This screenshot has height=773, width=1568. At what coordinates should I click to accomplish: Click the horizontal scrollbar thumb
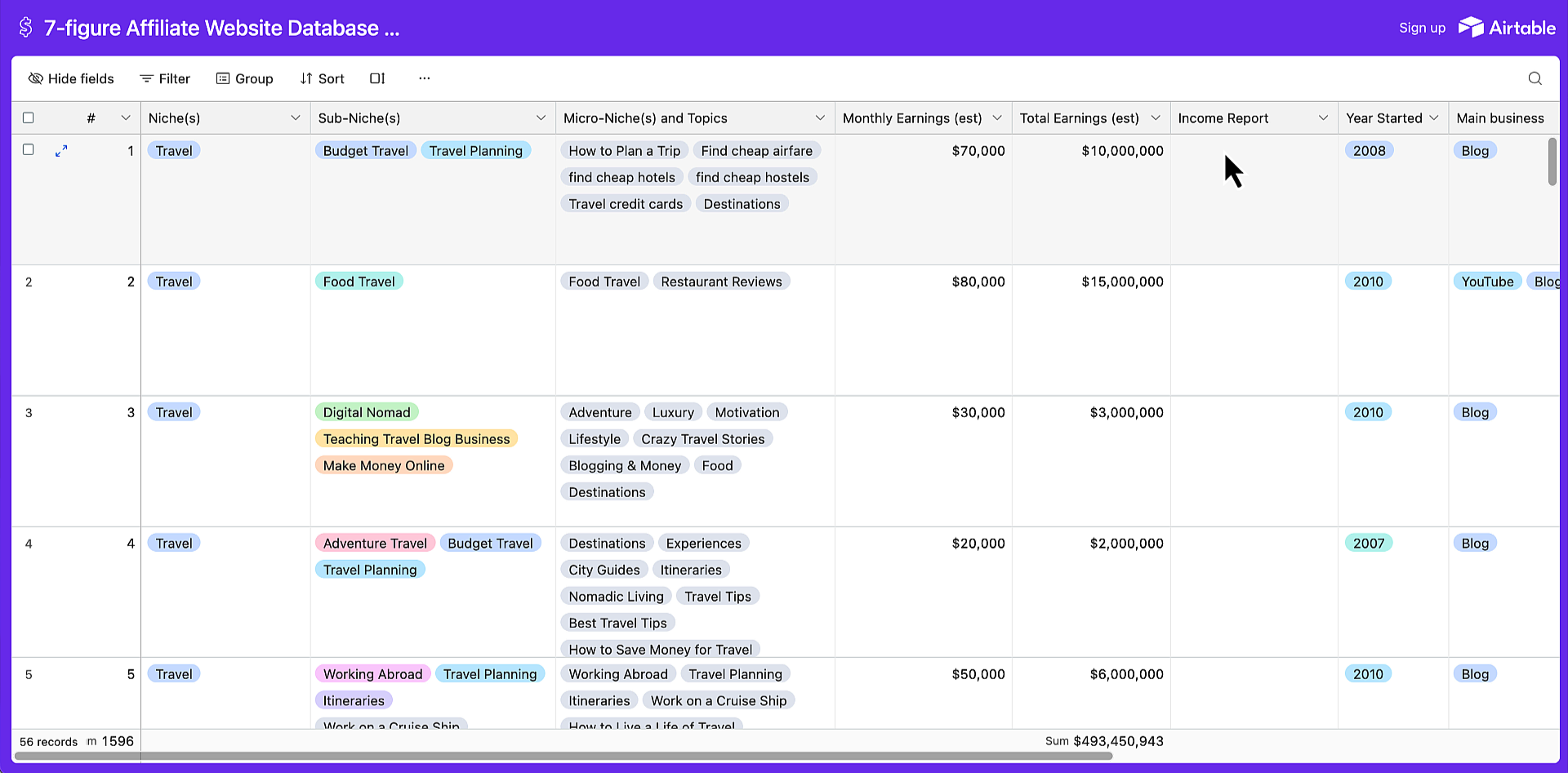(563, 756)
